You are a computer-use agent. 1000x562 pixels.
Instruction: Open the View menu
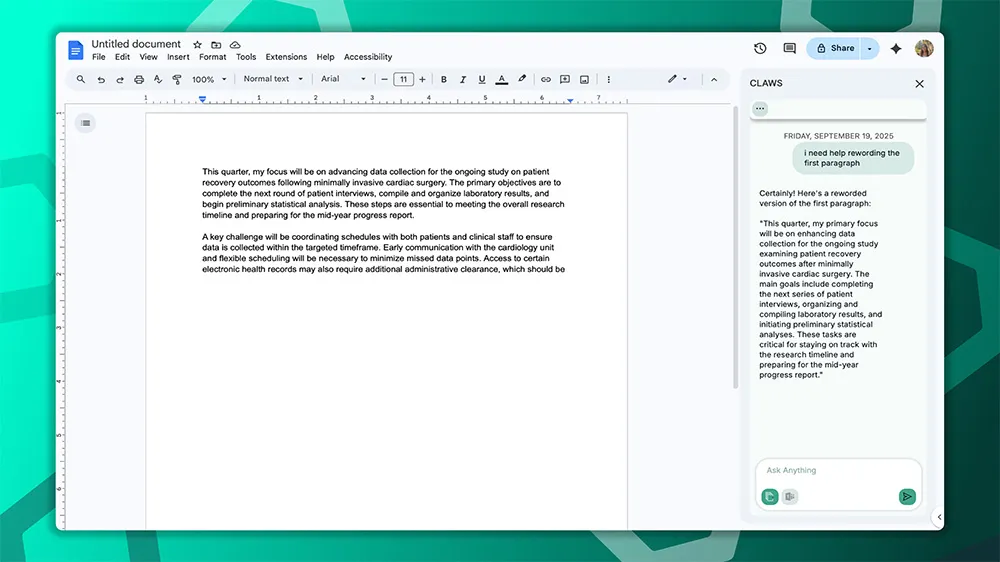tap(149, 57)
